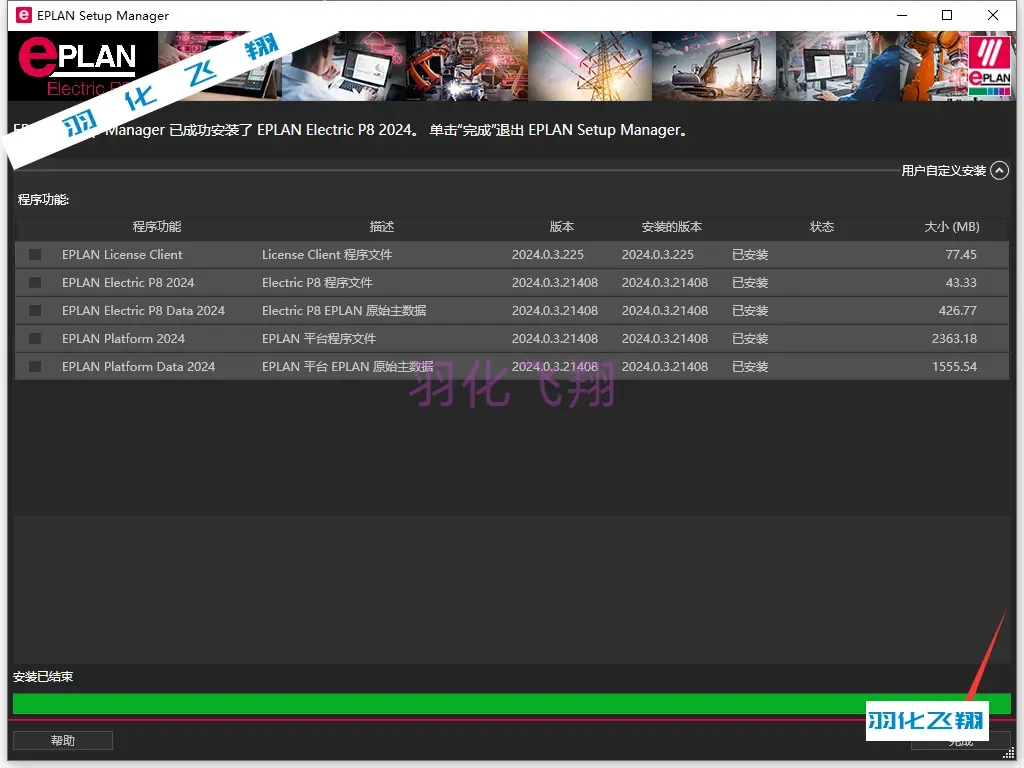Viewport: 1024px width, 768px height.
Task: Click the 程序功能: section label
Action: pos(43,199)
